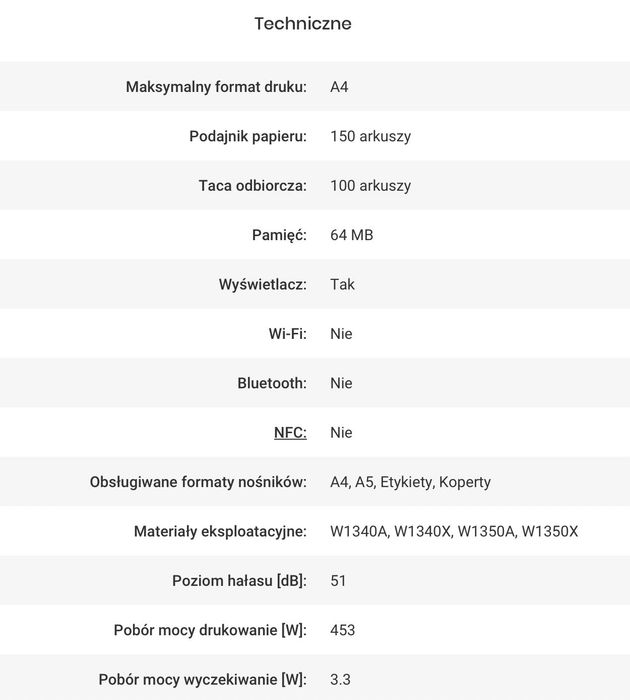The height and width of the screenshot is (700, 630).
Task: Click the 64 MB memory value
Action: pos(351,235)
